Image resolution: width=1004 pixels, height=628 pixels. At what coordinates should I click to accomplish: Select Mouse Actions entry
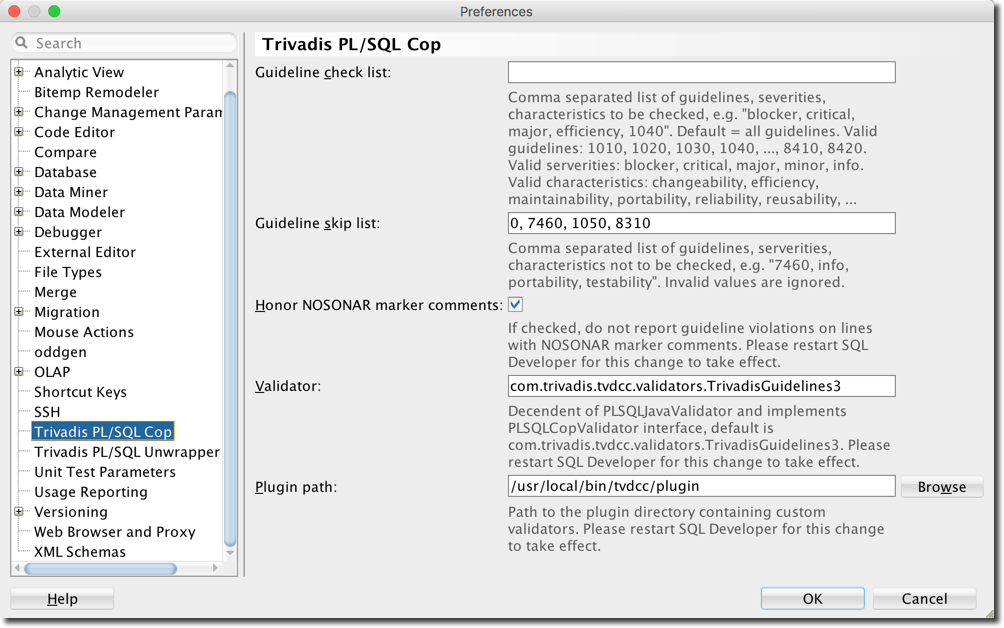coord(84,332)
